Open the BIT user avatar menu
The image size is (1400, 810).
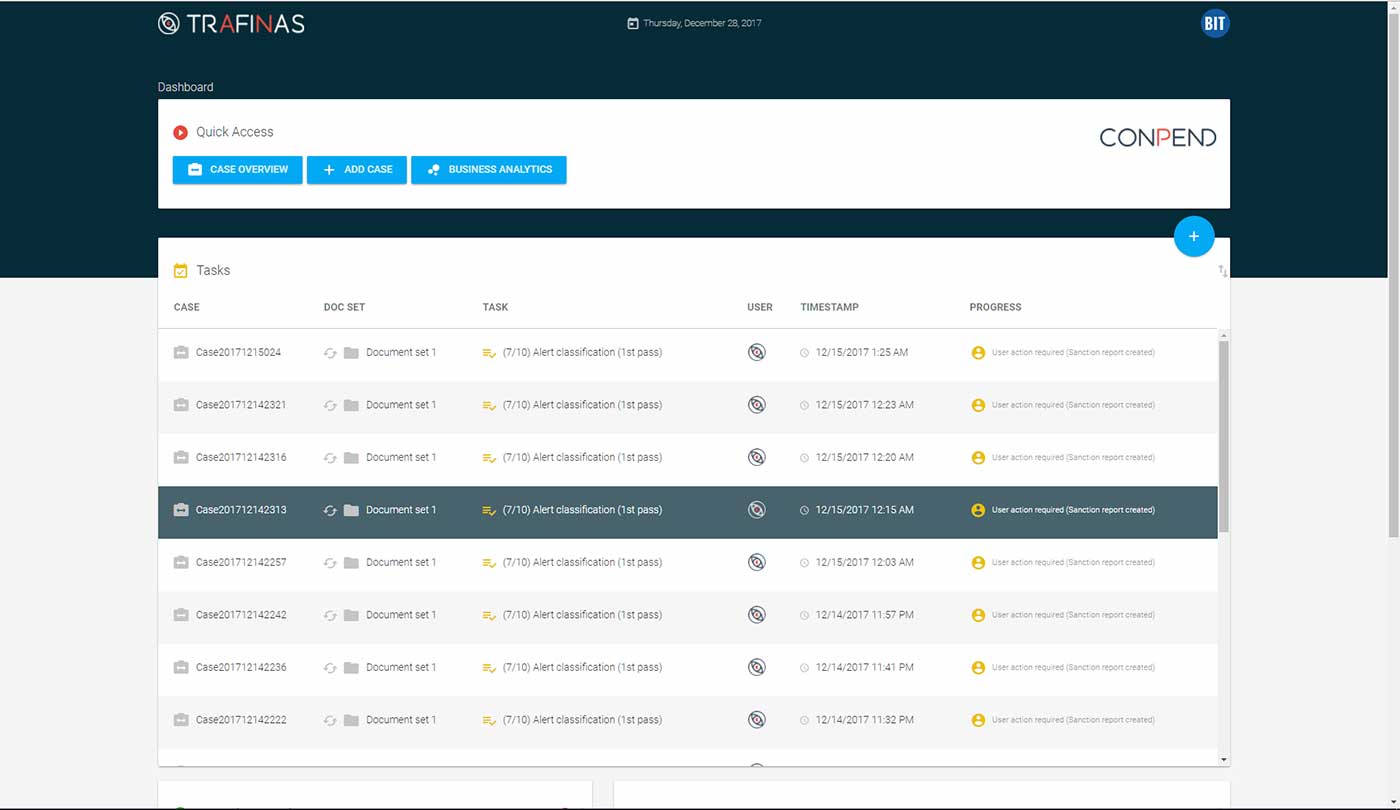(1214, 24)
